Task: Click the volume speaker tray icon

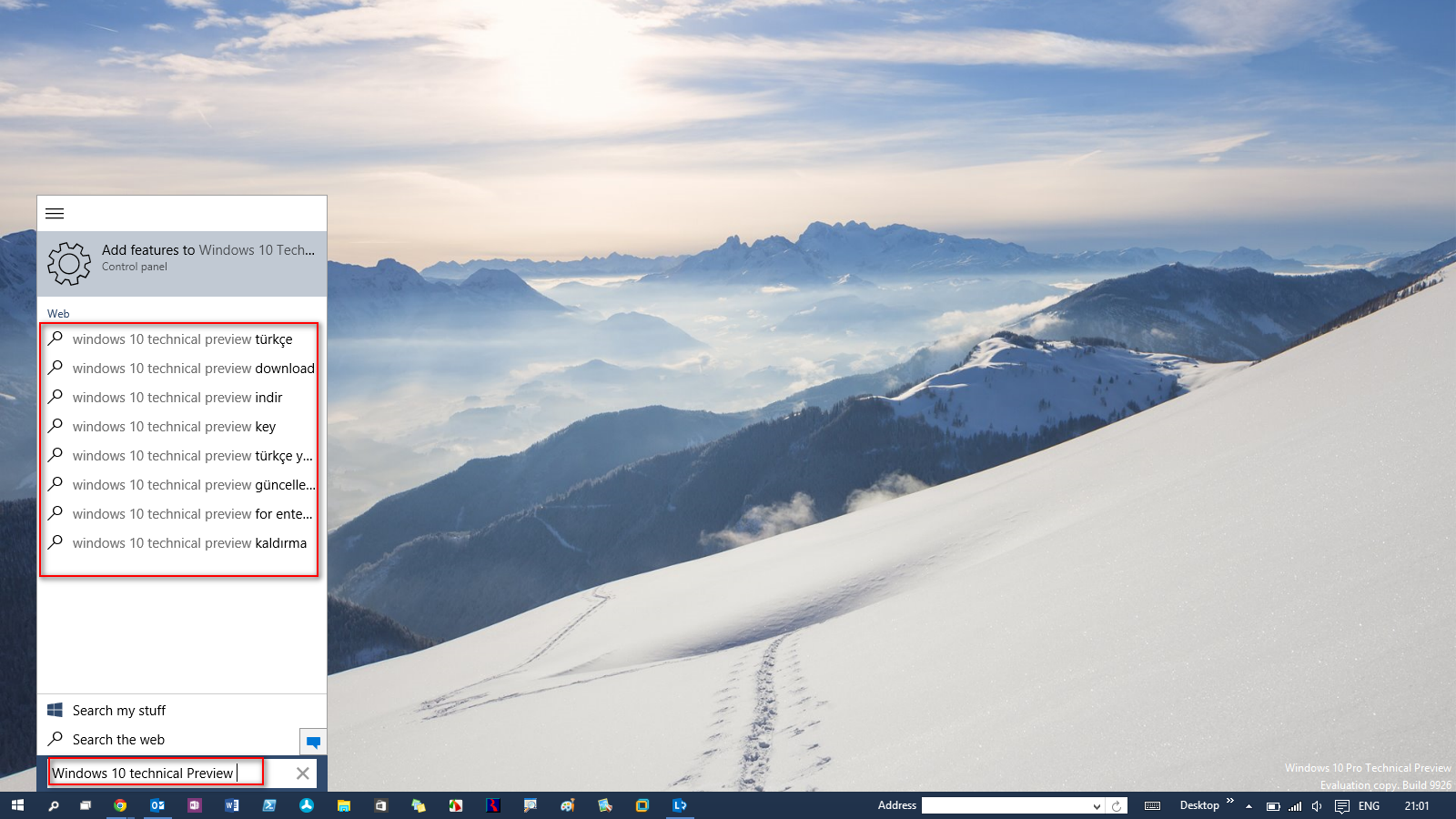Action: click(1317, 806)
